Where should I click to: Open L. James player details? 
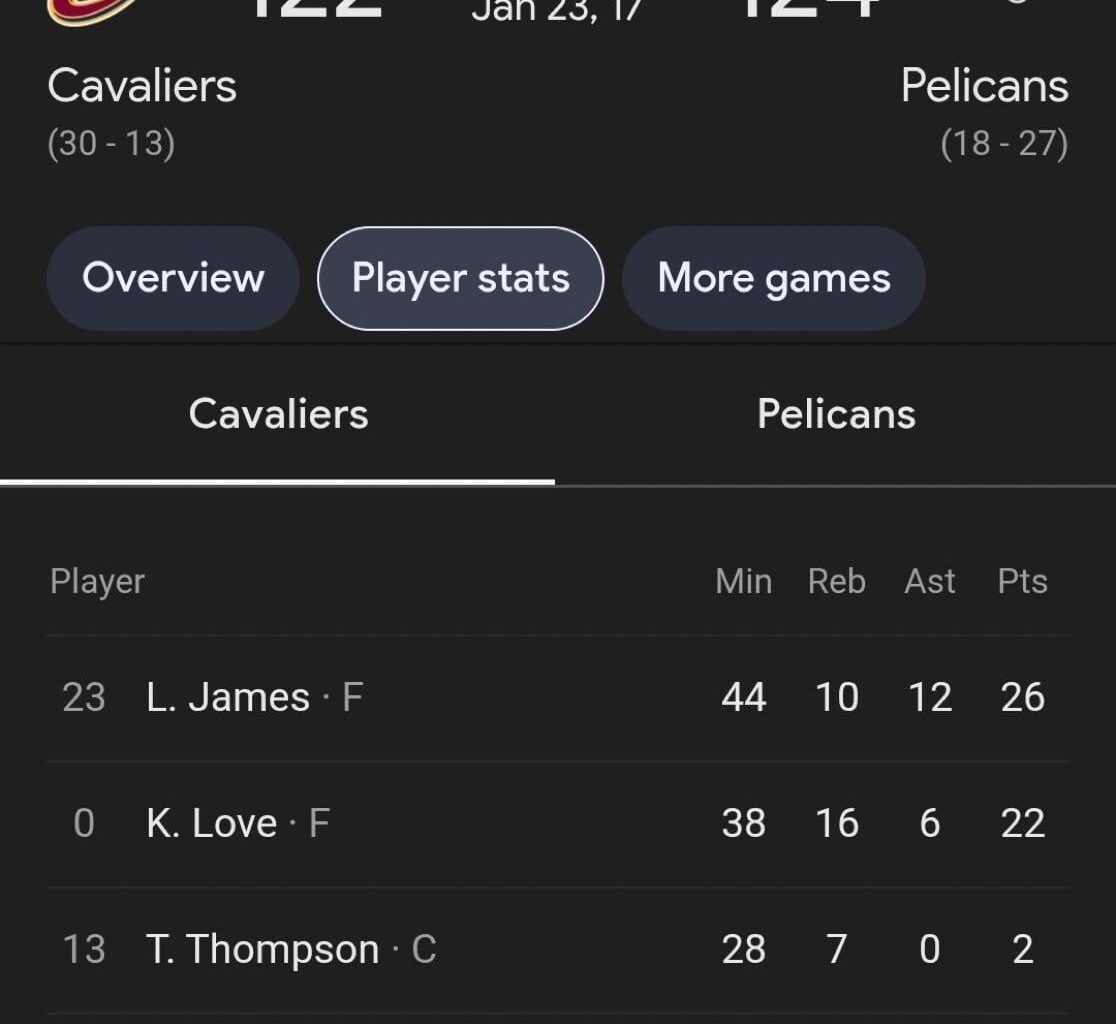[x=229, y=697]
